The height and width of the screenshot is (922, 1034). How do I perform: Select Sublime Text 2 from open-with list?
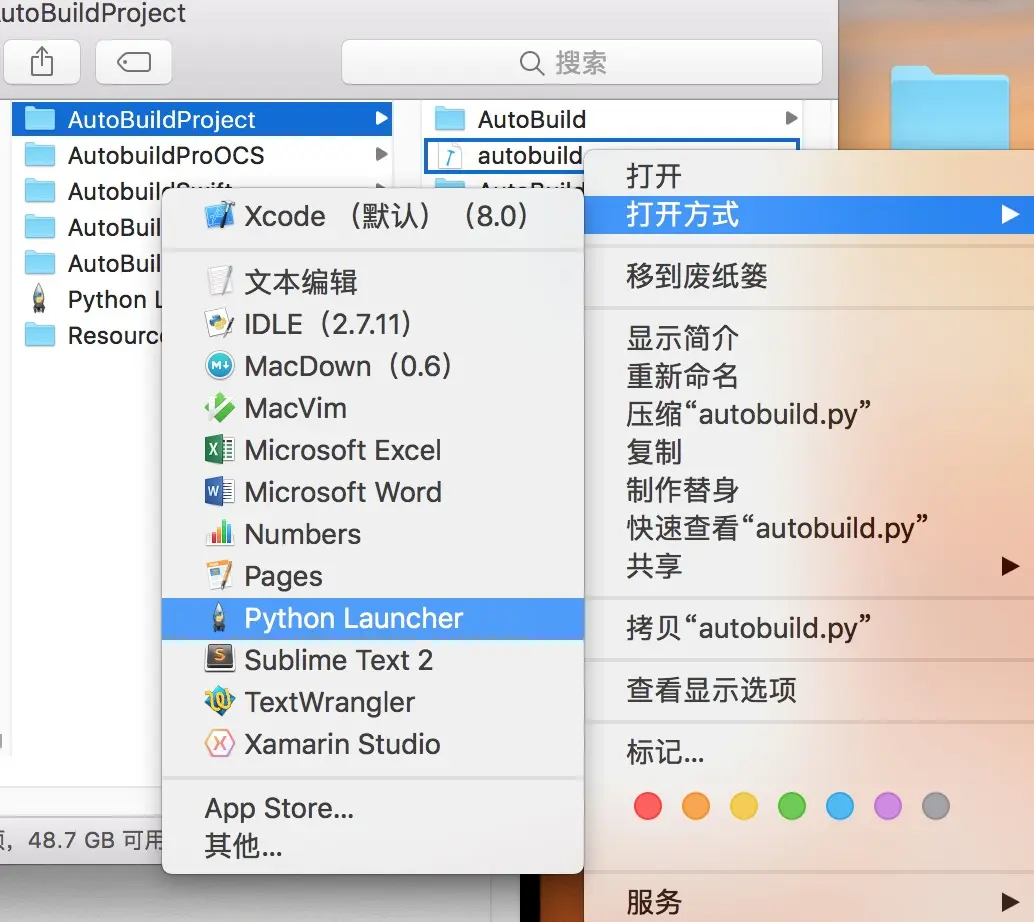point(373,660)
